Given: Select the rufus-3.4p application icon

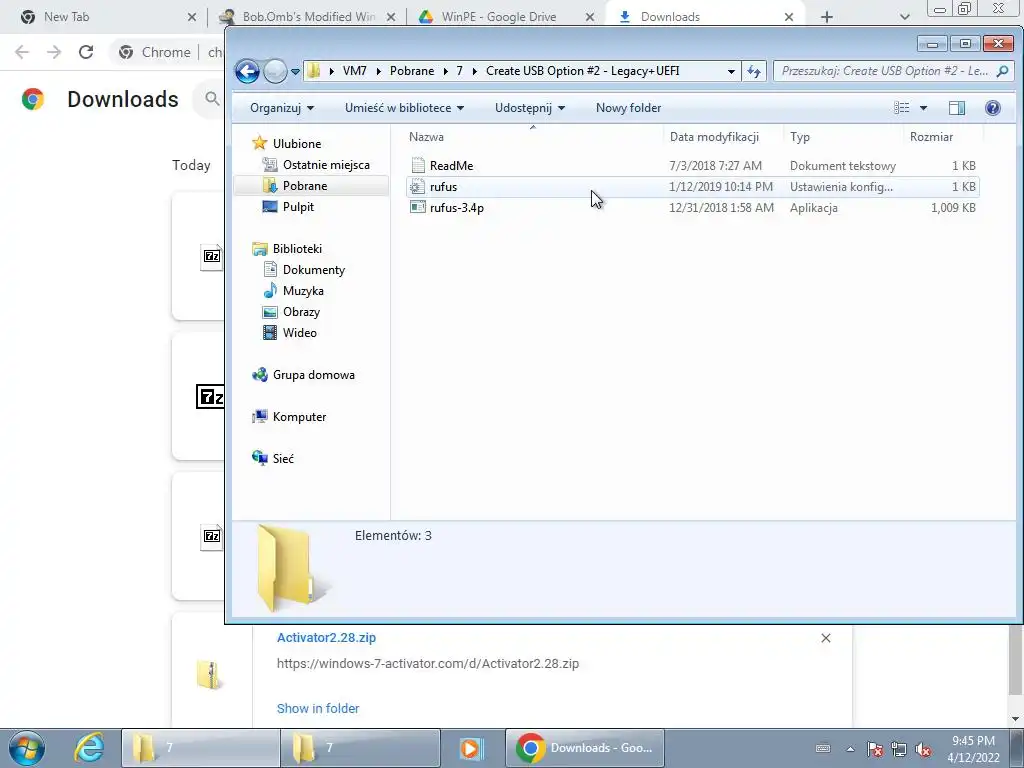Looking at the screenshot, I should [418, 208].
